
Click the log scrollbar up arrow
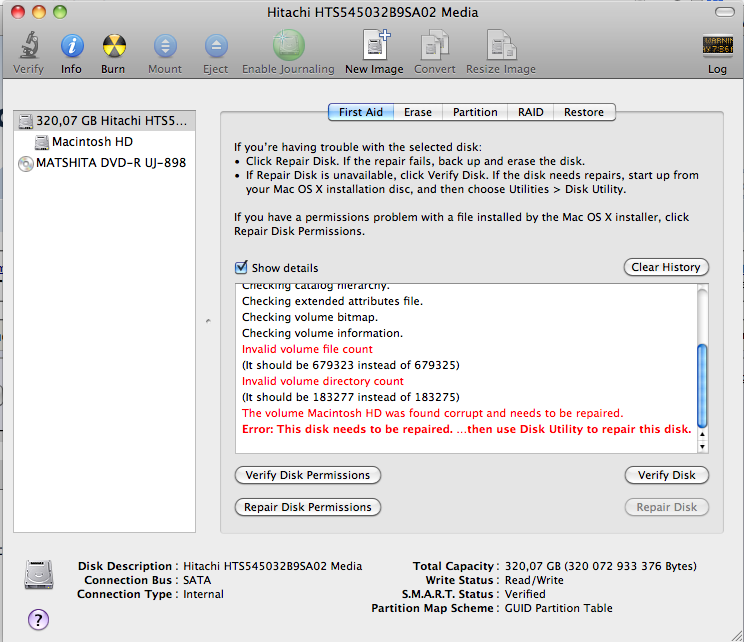click(x=702, y=434)
